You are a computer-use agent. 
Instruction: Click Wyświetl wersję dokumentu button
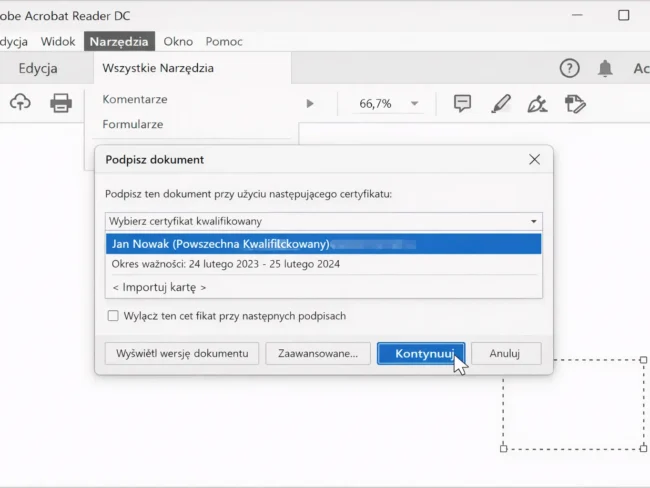tap(182, 353)
